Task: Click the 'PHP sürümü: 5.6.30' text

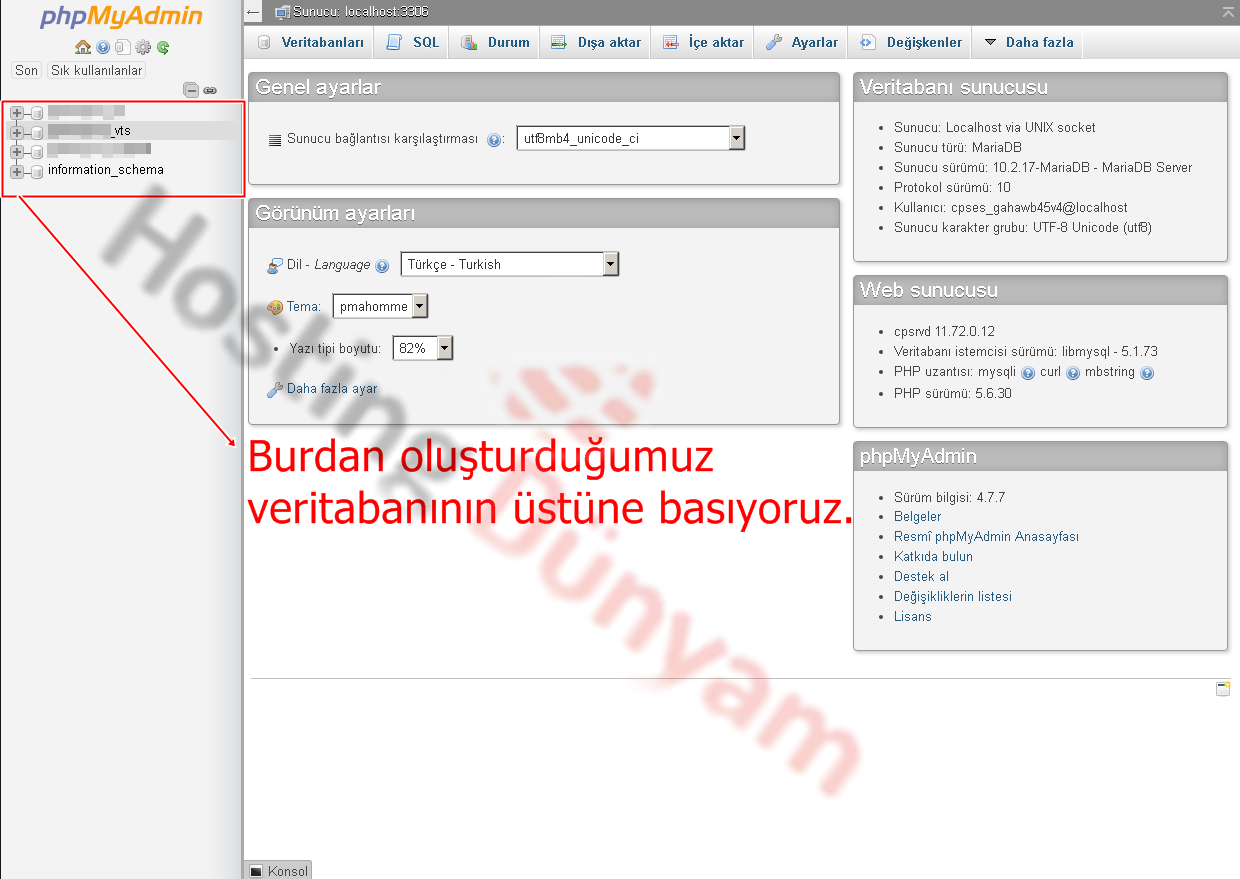Action: pyautogui.click(x=953, y=394)
